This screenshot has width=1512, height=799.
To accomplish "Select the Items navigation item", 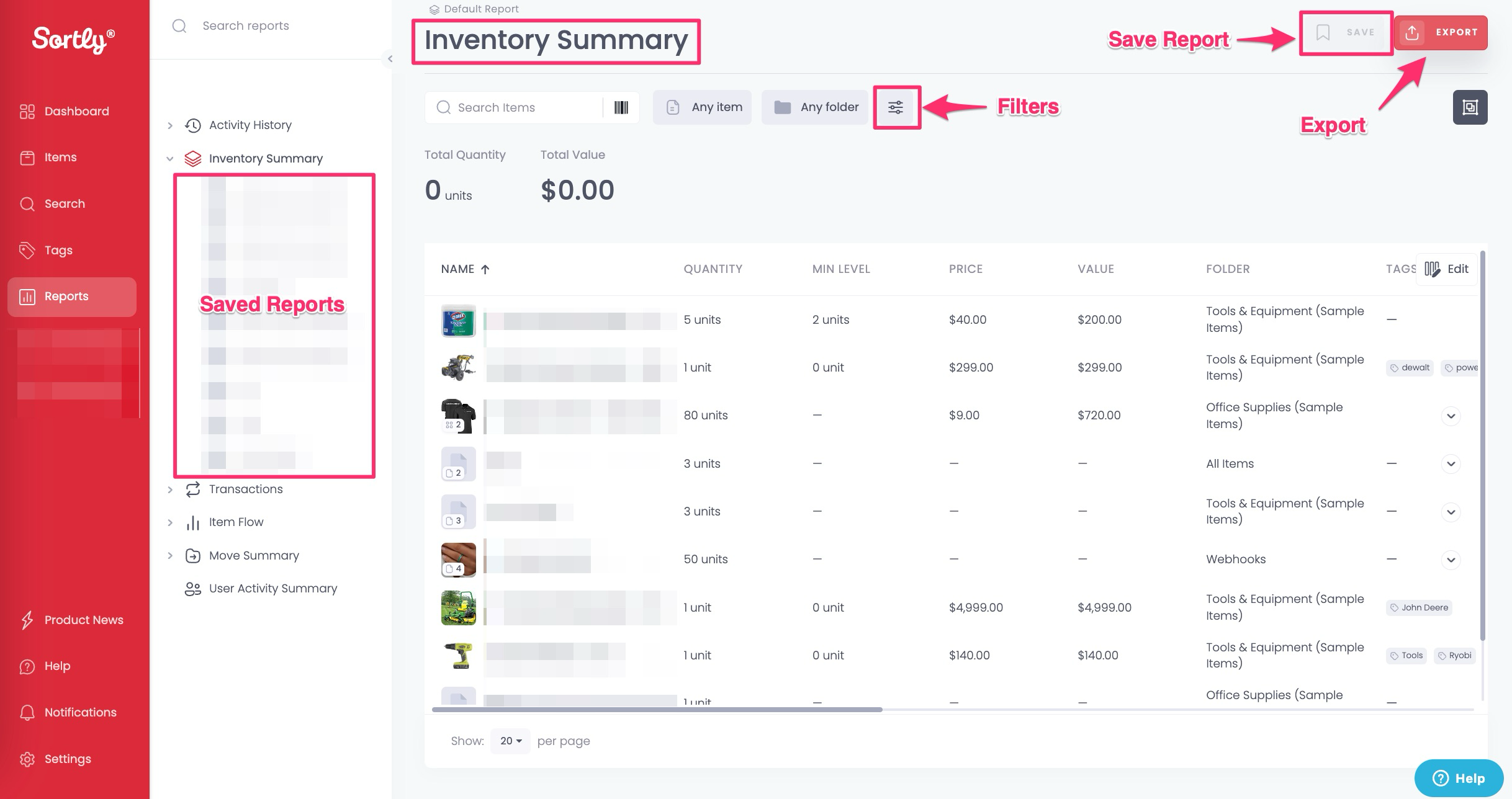I will point(60,158).
